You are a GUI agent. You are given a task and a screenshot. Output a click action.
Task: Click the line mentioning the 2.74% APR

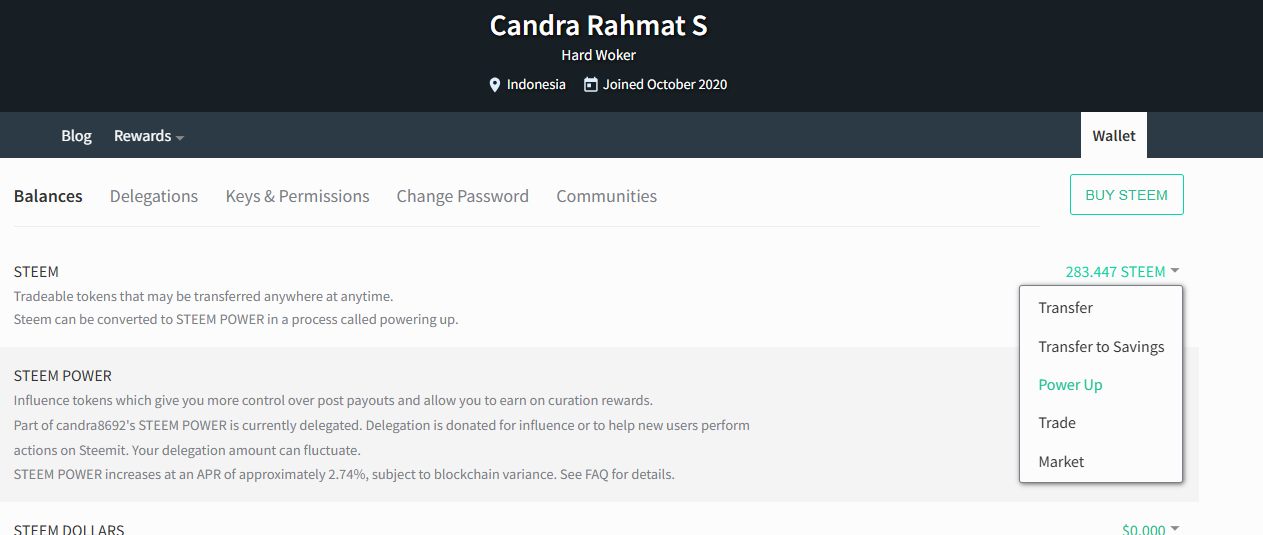pyautogui.click(x=344, y=474)
